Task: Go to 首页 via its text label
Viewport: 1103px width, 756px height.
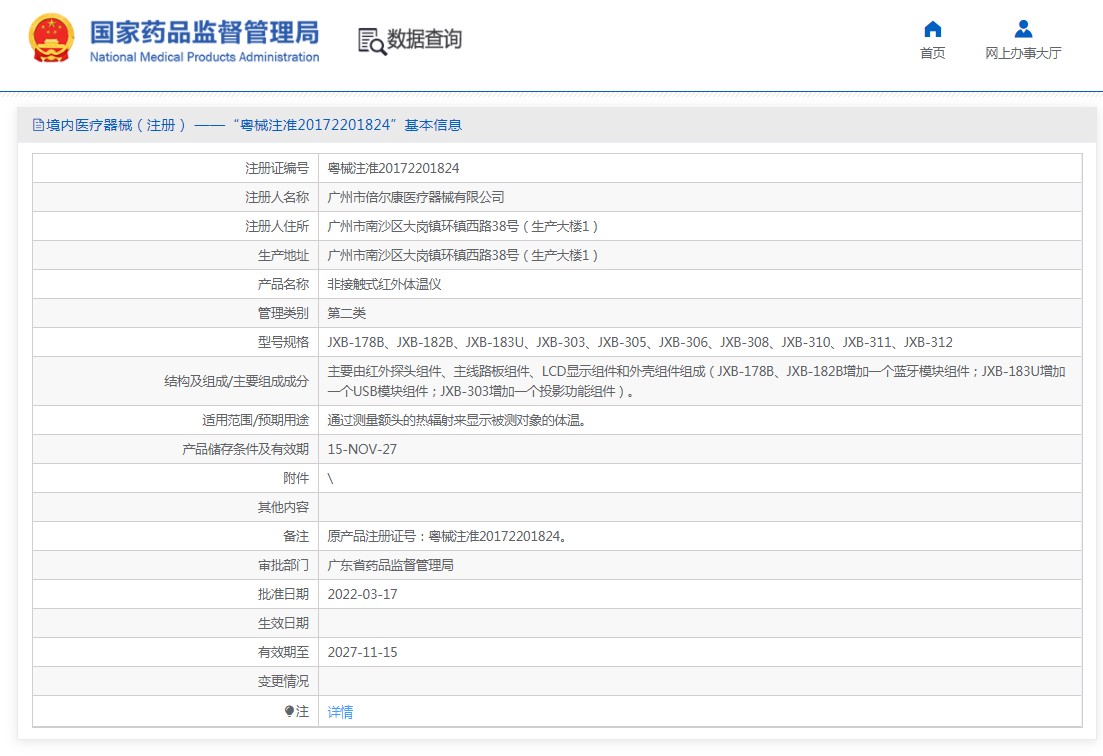Action: (x=932, y=54)
